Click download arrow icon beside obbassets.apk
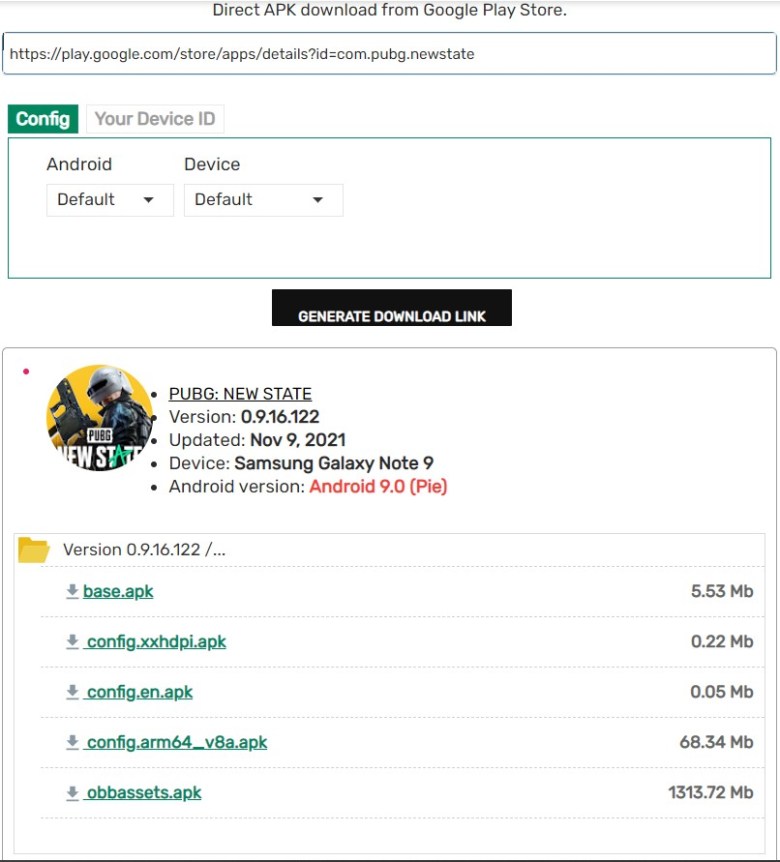780x862 pixels. (x=72, y=793)
